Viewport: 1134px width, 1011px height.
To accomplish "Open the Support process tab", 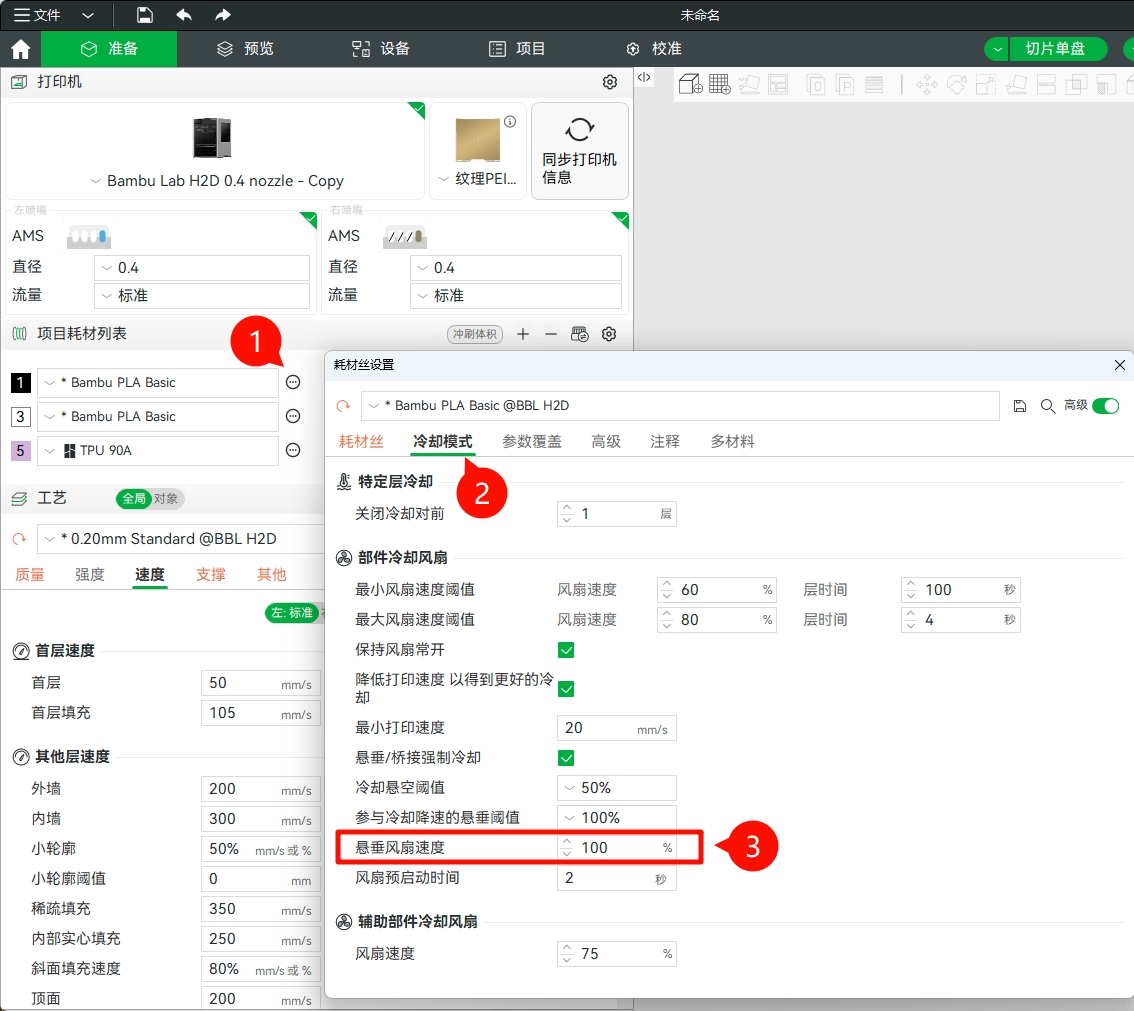I will click(x=210, y=575).
